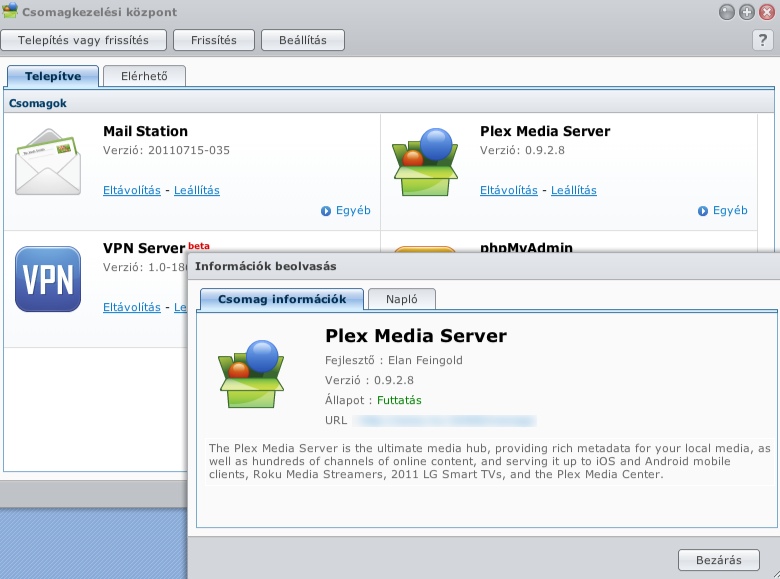Select the VPN Server icon
780x579 pixels.
[48, 279]
